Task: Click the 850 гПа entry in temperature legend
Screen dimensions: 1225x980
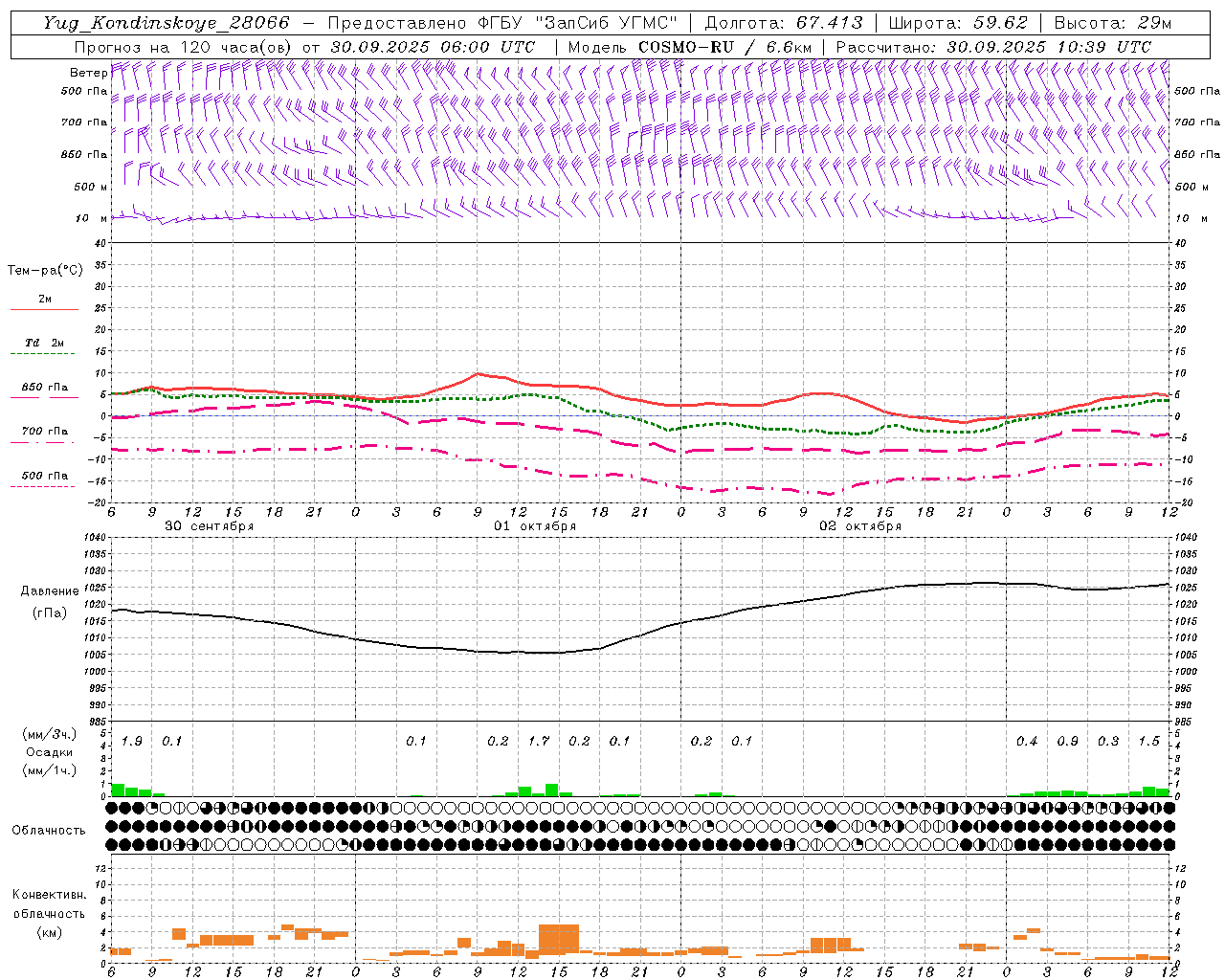Action: (x=45, y=388)
